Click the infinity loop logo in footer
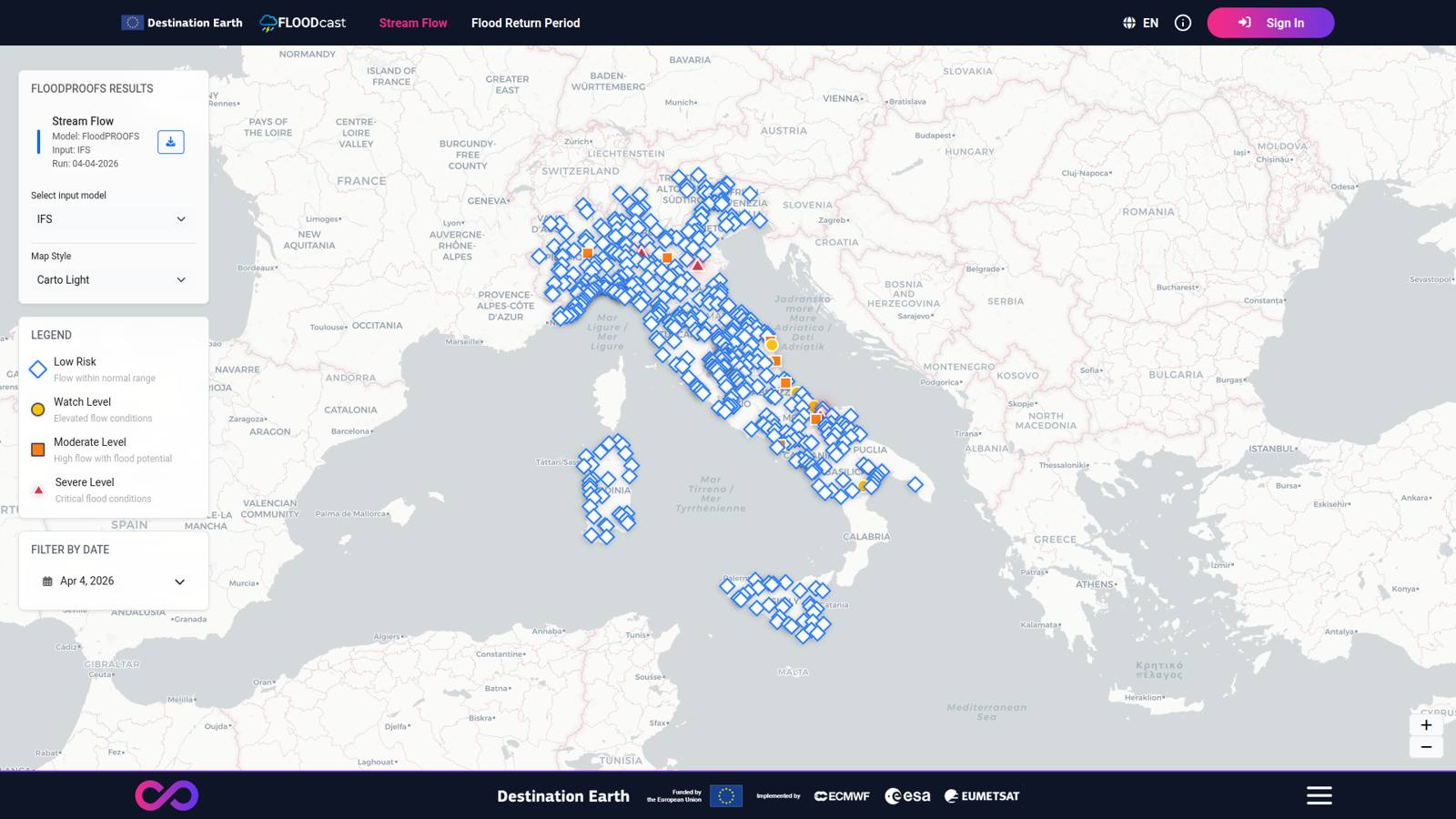 click(x=167, y=795)
